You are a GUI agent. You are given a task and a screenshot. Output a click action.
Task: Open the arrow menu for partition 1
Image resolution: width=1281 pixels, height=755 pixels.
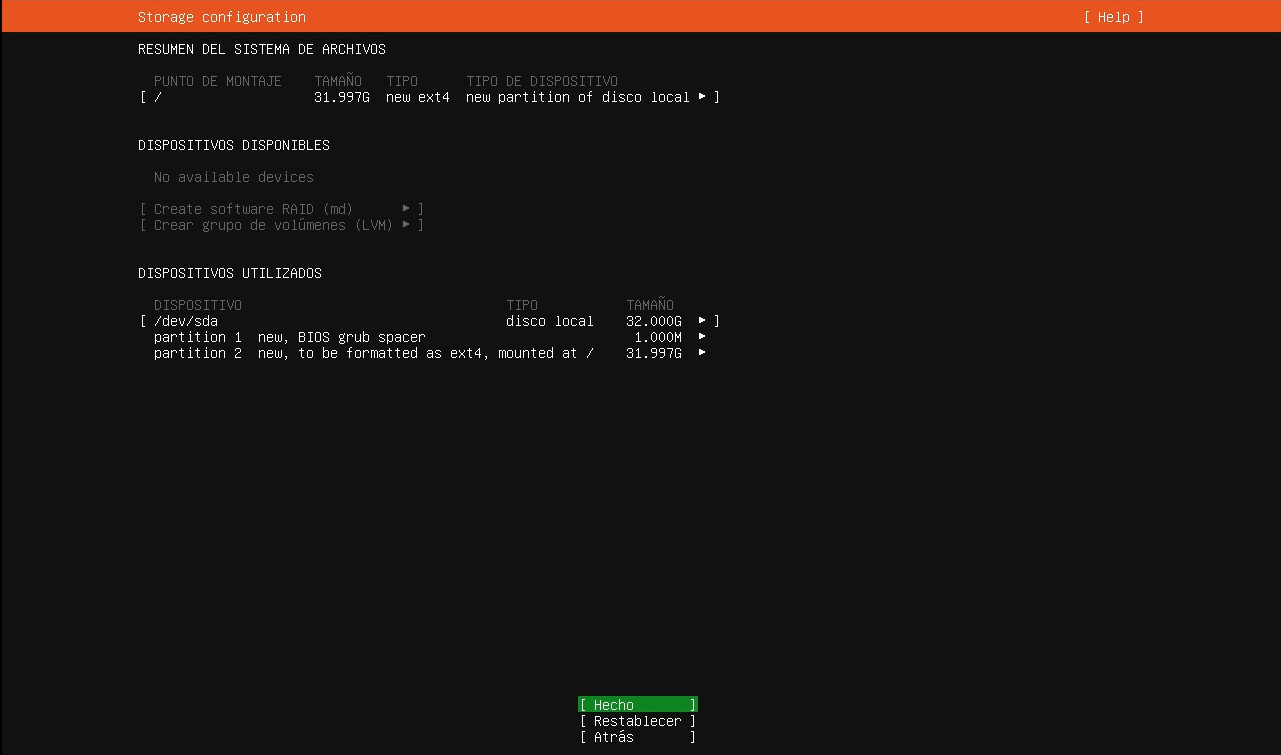pyautogui.click(x=702, y=337)
